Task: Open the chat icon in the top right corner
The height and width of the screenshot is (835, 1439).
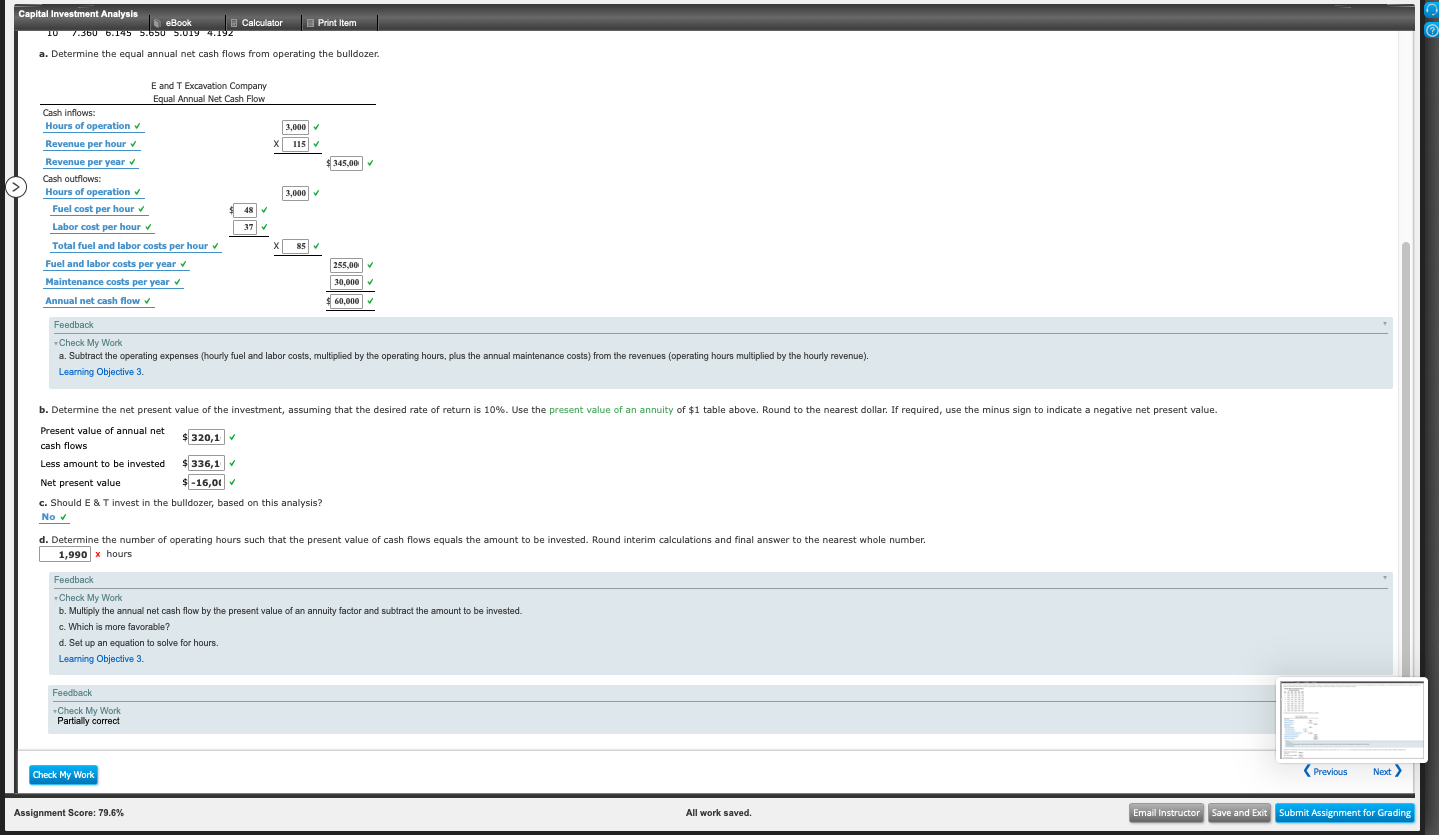Action: click(x=1430, y=9)
